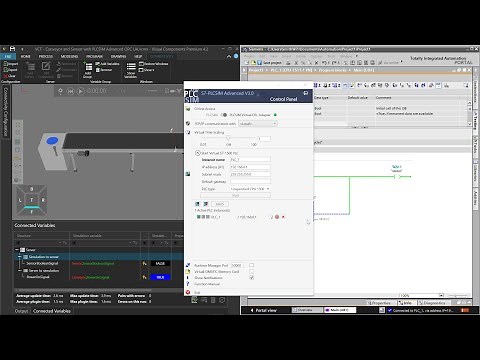The width and height of the screenshot is (480, 360).
Task: Click the Add Group icon in Variable Group
Action: click(x=88, y=70)
